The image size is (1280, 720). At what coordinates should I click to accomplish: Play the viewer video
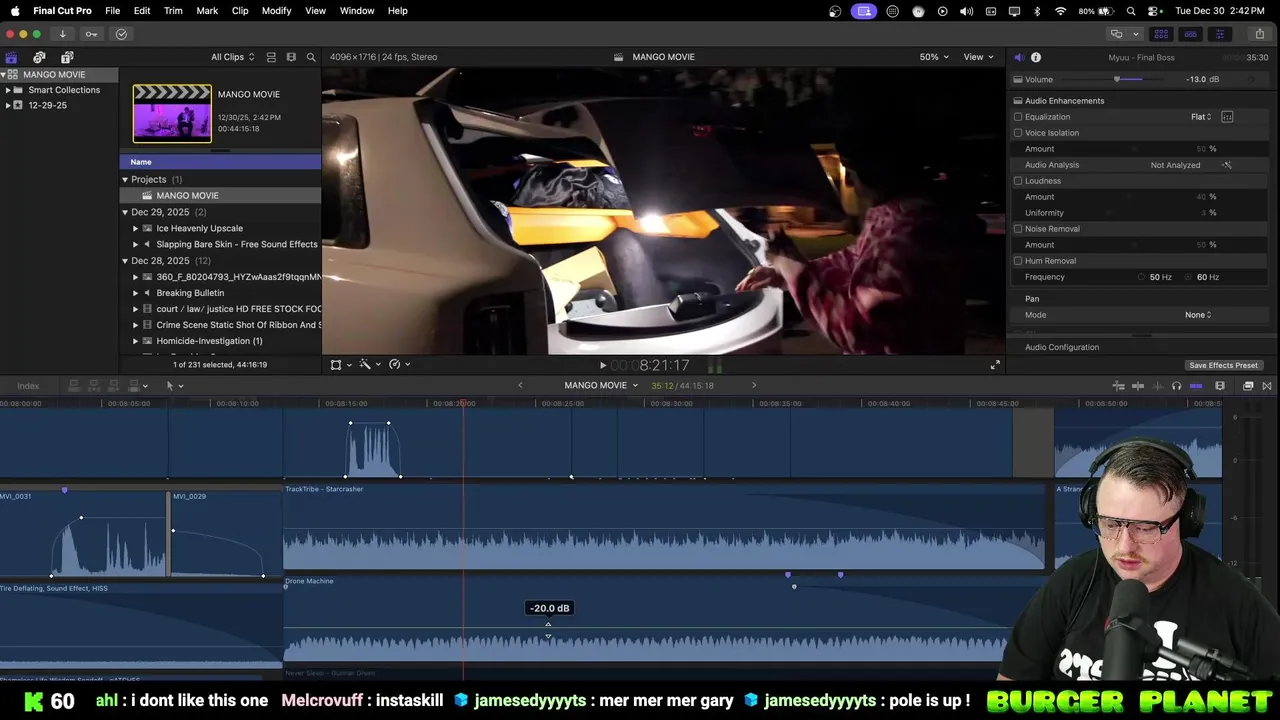pyautogui.click(x=602, y=366)
